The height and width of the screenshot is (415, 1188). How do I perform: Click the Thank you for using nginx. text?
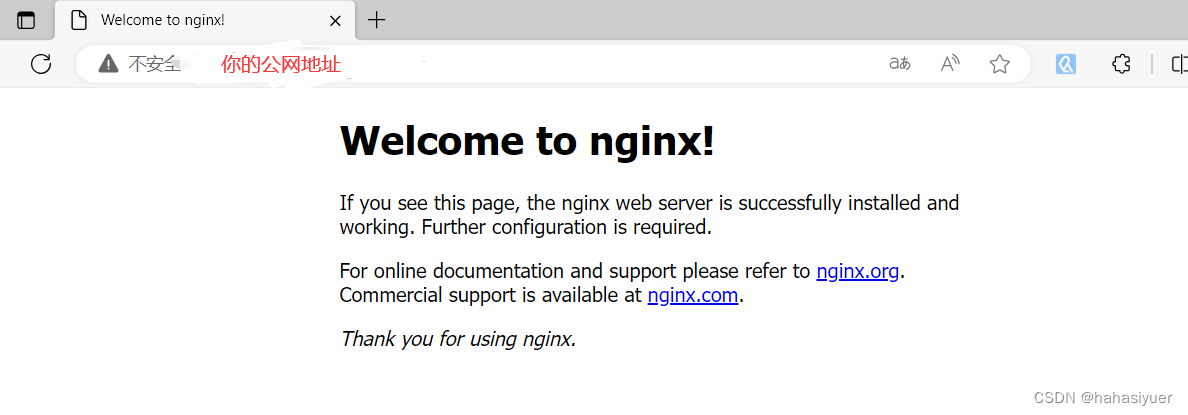tap(458, 338)
